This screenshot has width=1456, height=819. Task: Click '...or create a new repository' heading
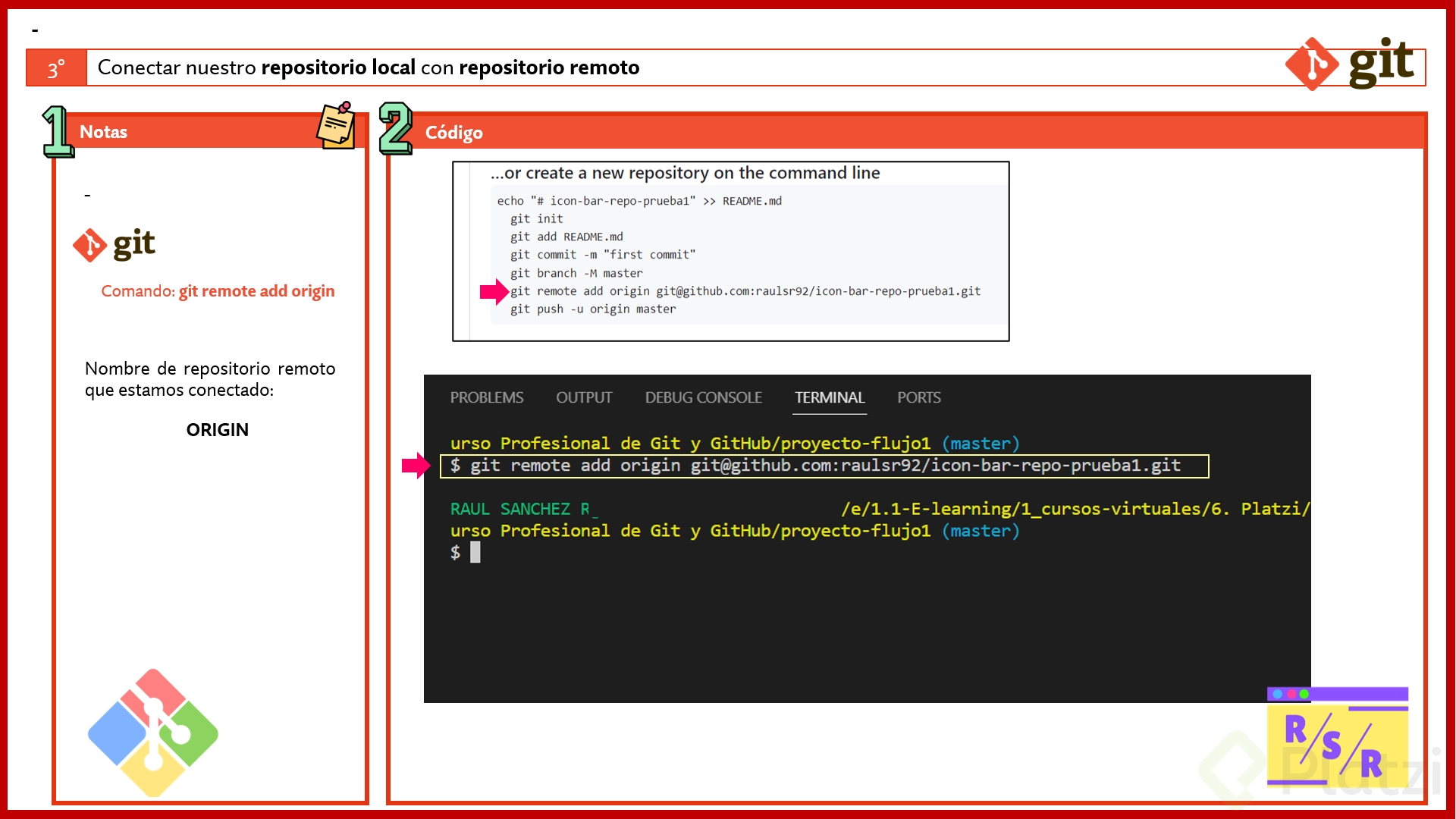point(685,173)
